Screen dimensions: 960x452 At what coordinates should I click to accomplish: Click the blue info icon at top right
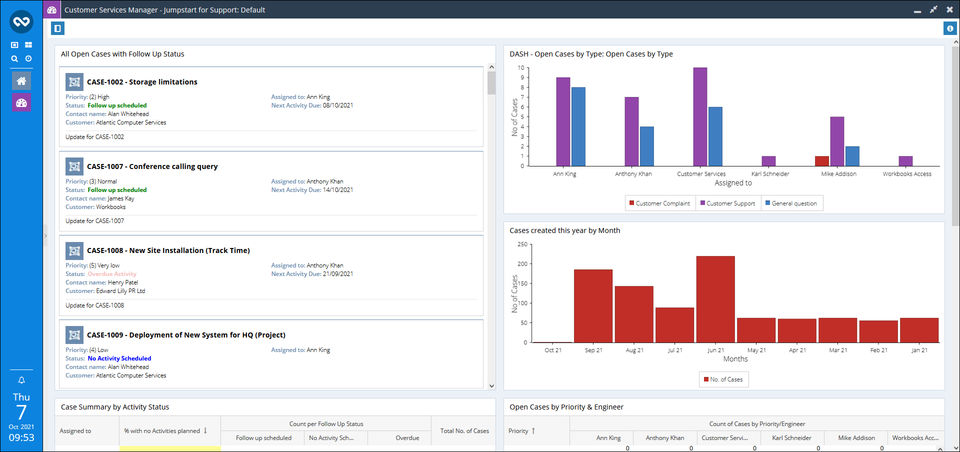[949, 28]
